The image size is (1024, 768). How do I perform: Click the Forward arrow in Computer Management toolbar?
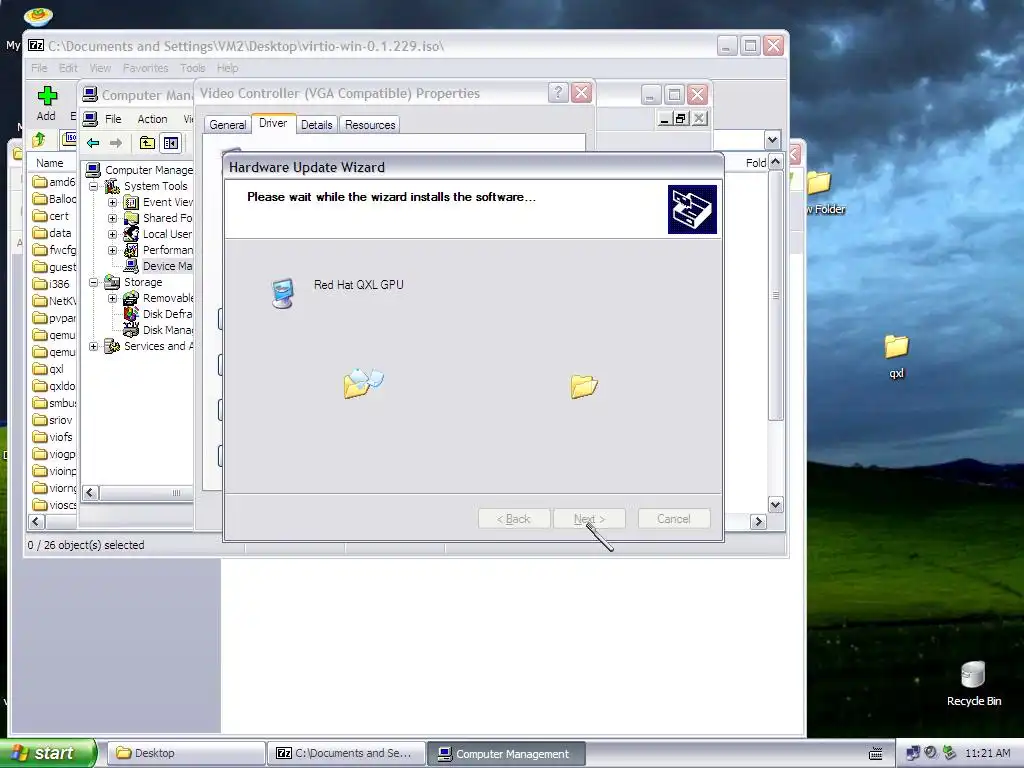[116, 143]
